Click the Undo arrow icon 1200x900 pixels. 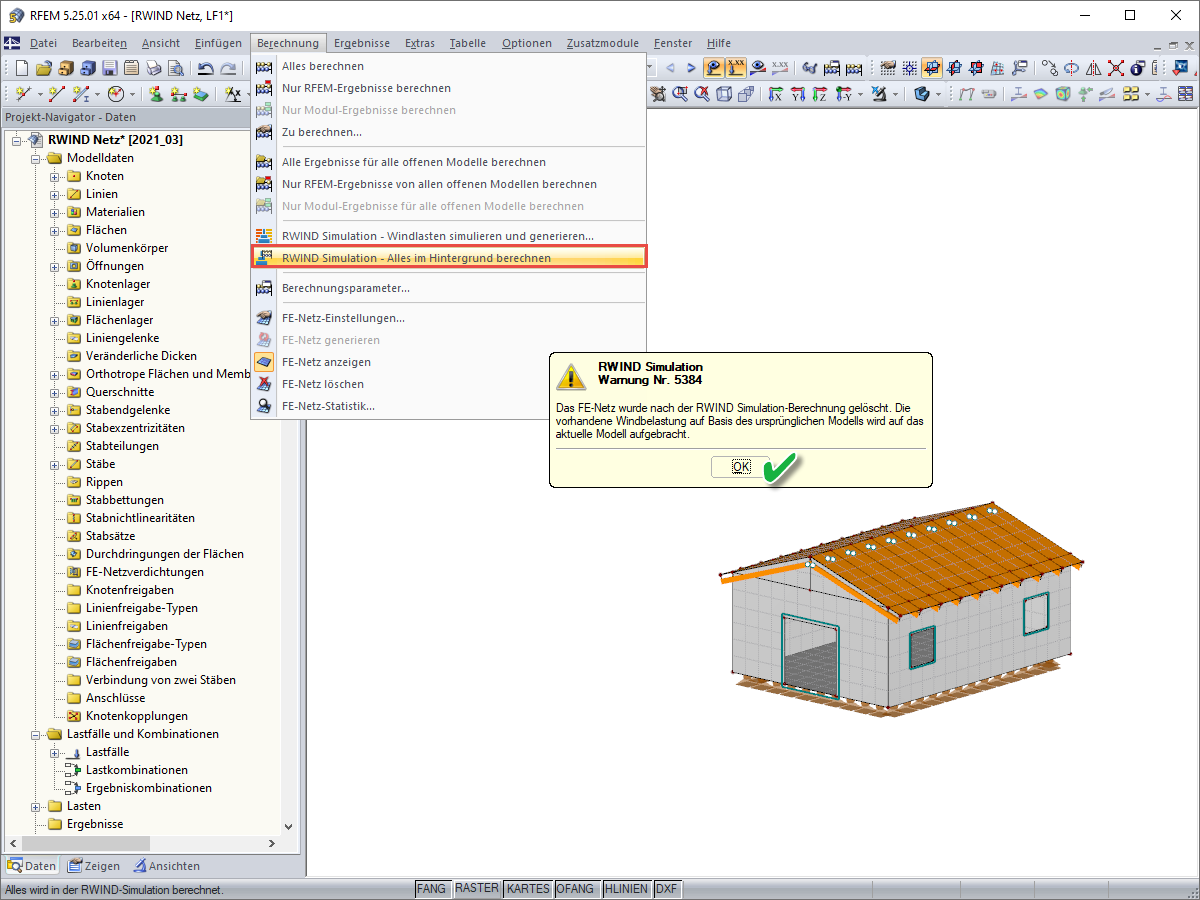tap(205, 69)
